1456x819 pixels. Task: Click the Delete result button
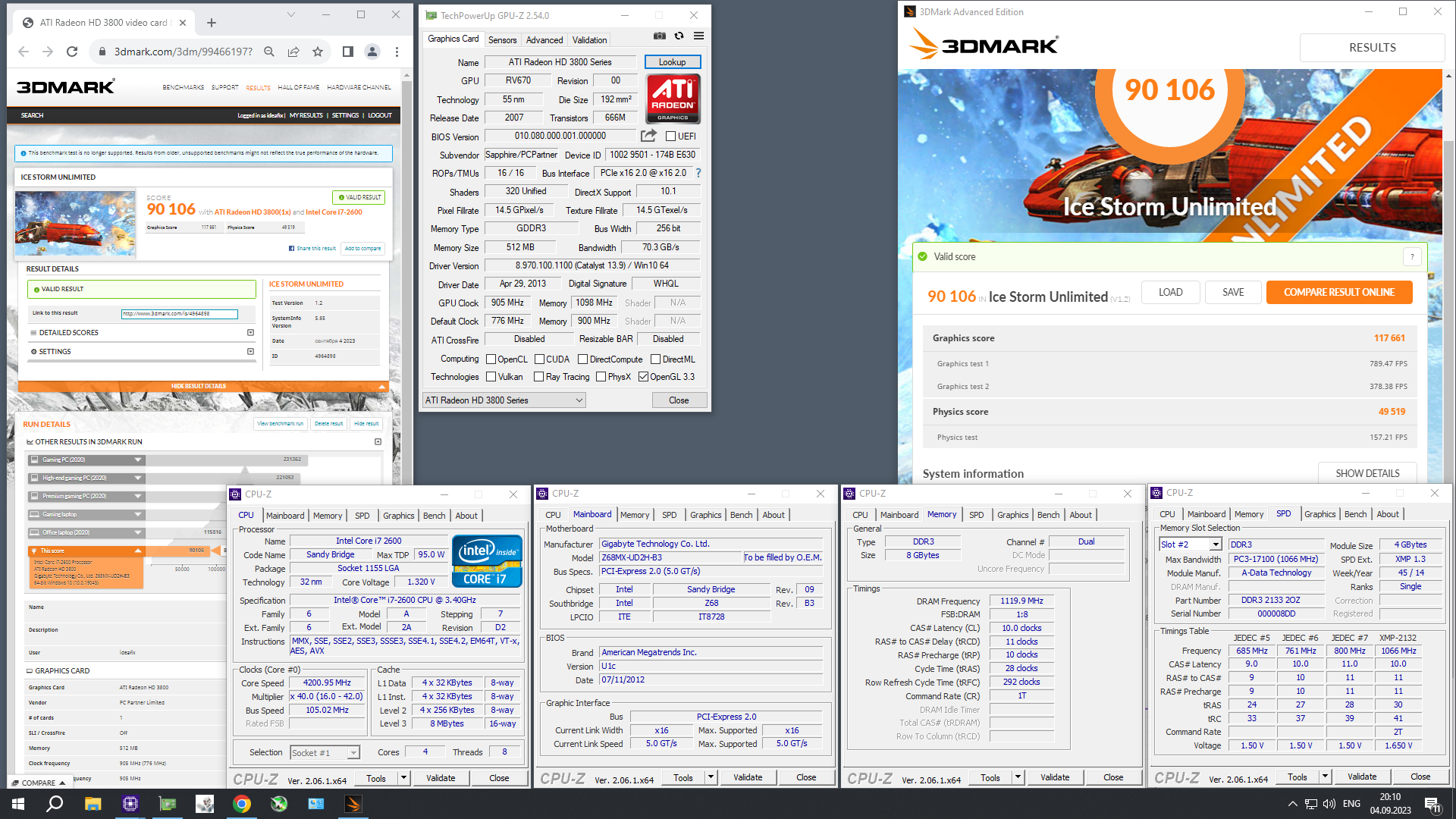pyautogui.click(x=328, y=424)
